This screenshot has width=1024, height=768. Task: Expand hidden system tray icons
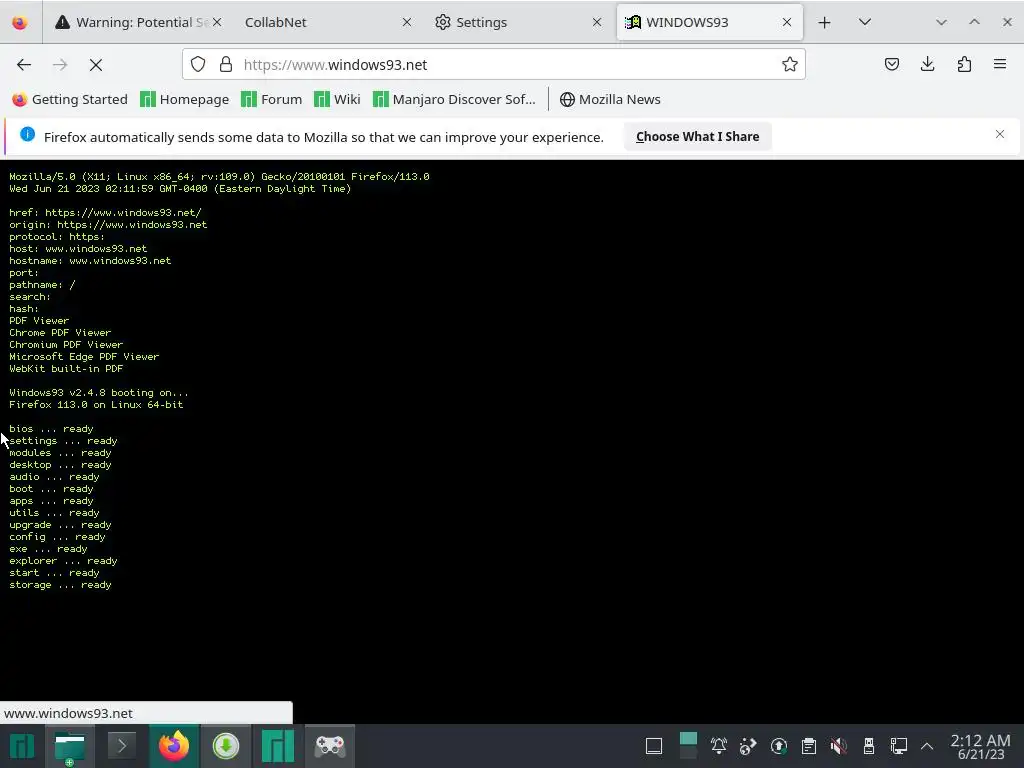click(927, 746)
